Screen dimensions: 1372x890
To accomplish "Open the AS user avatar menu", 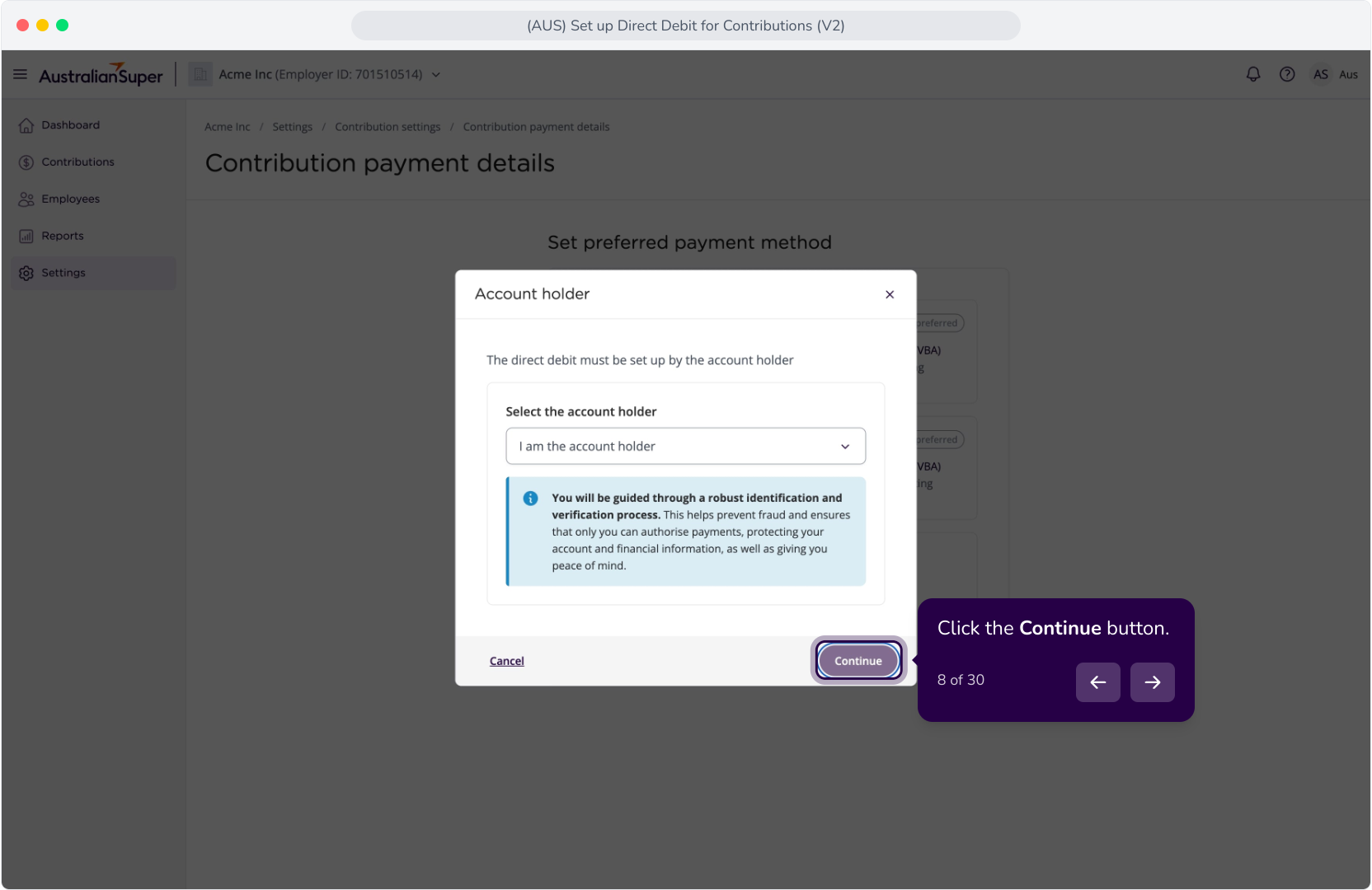I will pos(1321,74).
